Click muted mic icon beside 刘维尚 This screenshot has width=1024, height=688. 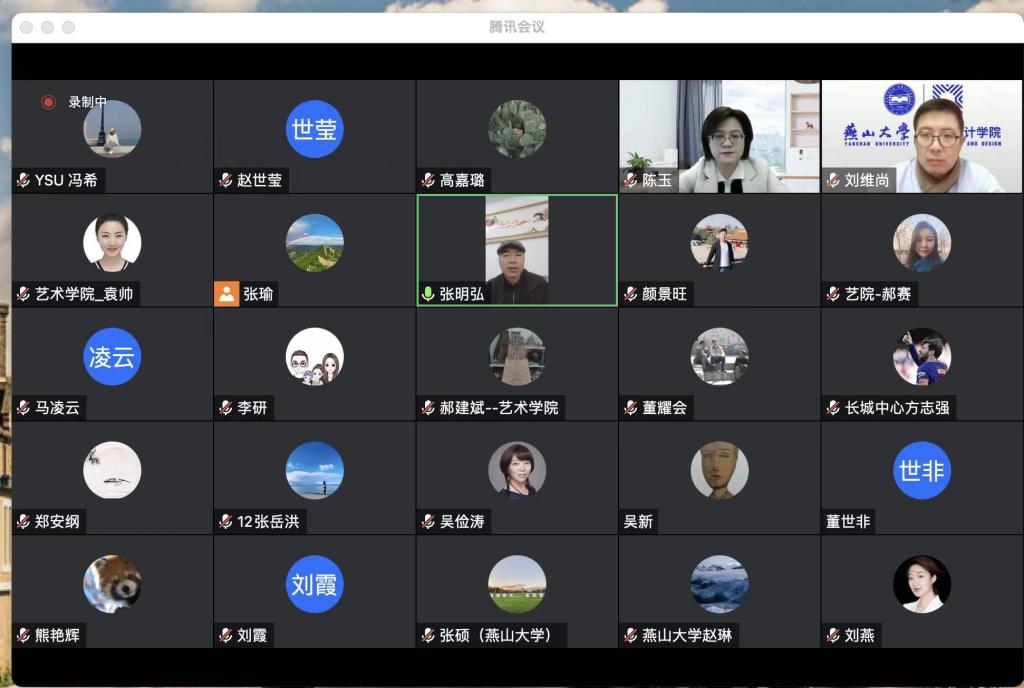click(833, 181)
